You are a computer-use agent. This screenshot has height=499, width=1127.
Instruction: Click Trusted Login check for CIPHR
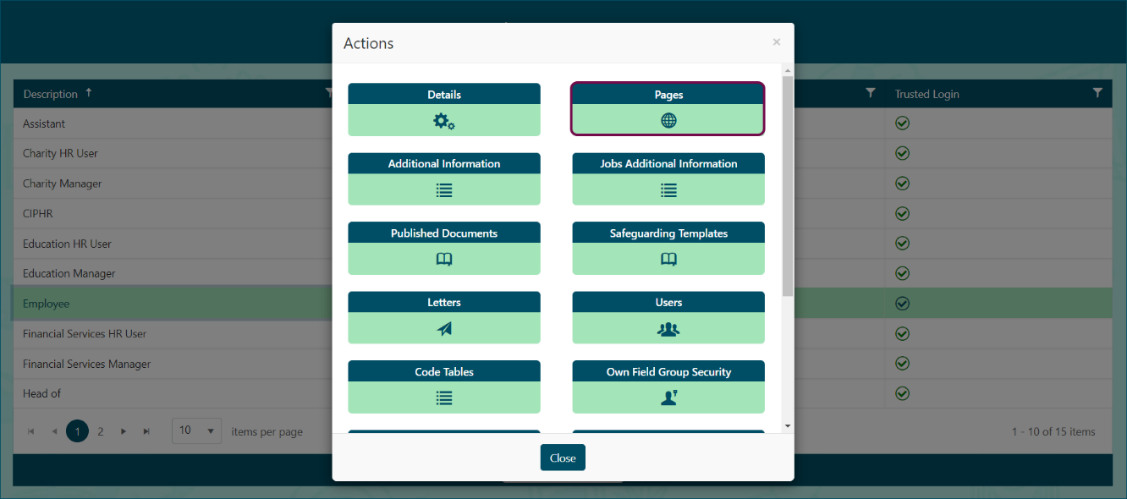coord(903,214)
